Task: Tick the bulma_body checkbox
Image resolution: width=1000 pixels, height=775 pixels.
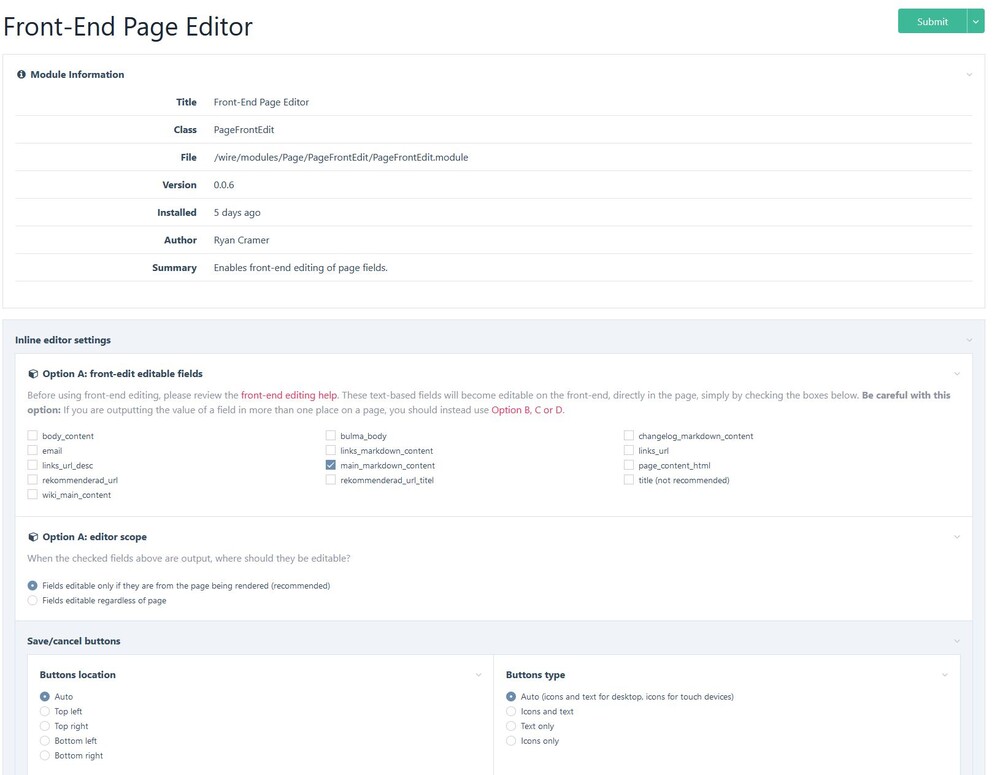Action: pos(331,436)
